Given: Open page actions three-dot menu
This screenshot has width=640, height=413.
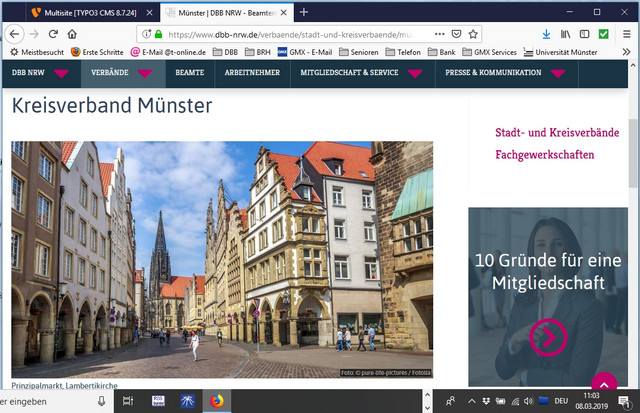Looking at the screenshot, I should (440, 34).
